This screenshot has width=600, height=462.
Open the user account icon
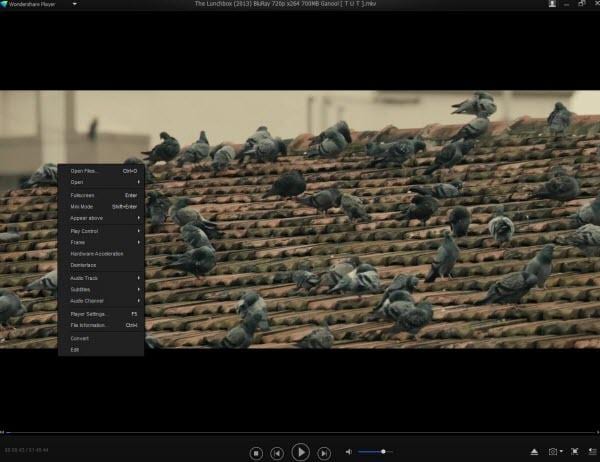coord(552,4)
